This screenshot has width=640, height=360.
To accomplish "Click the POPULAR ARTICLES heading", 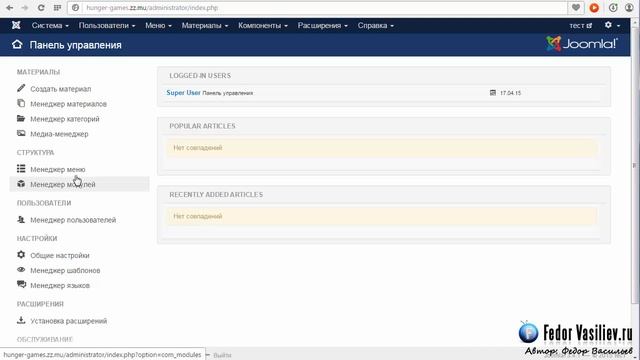I will [x=202, y=126].
